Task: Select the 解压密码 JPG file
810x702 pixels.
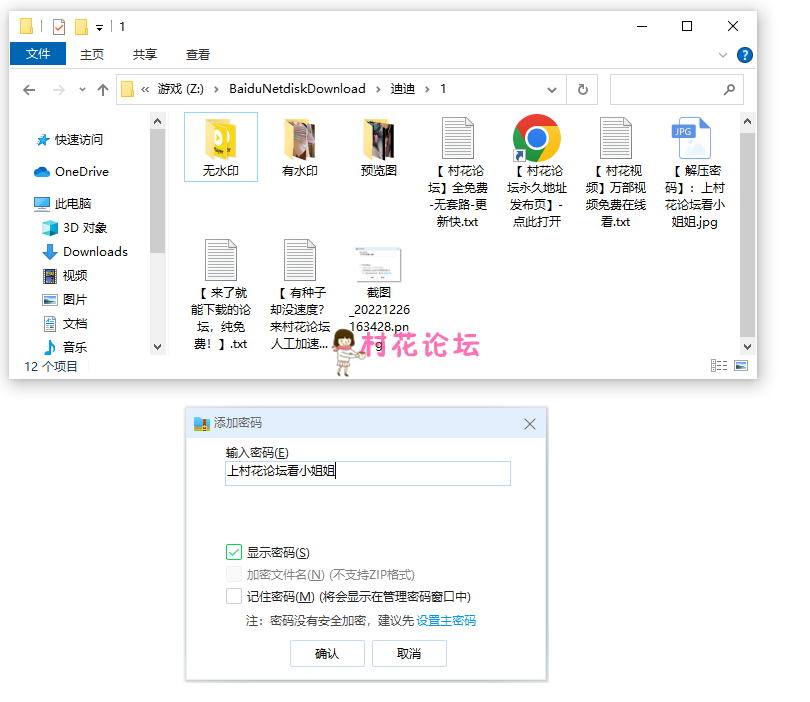Action: (696, 170)
